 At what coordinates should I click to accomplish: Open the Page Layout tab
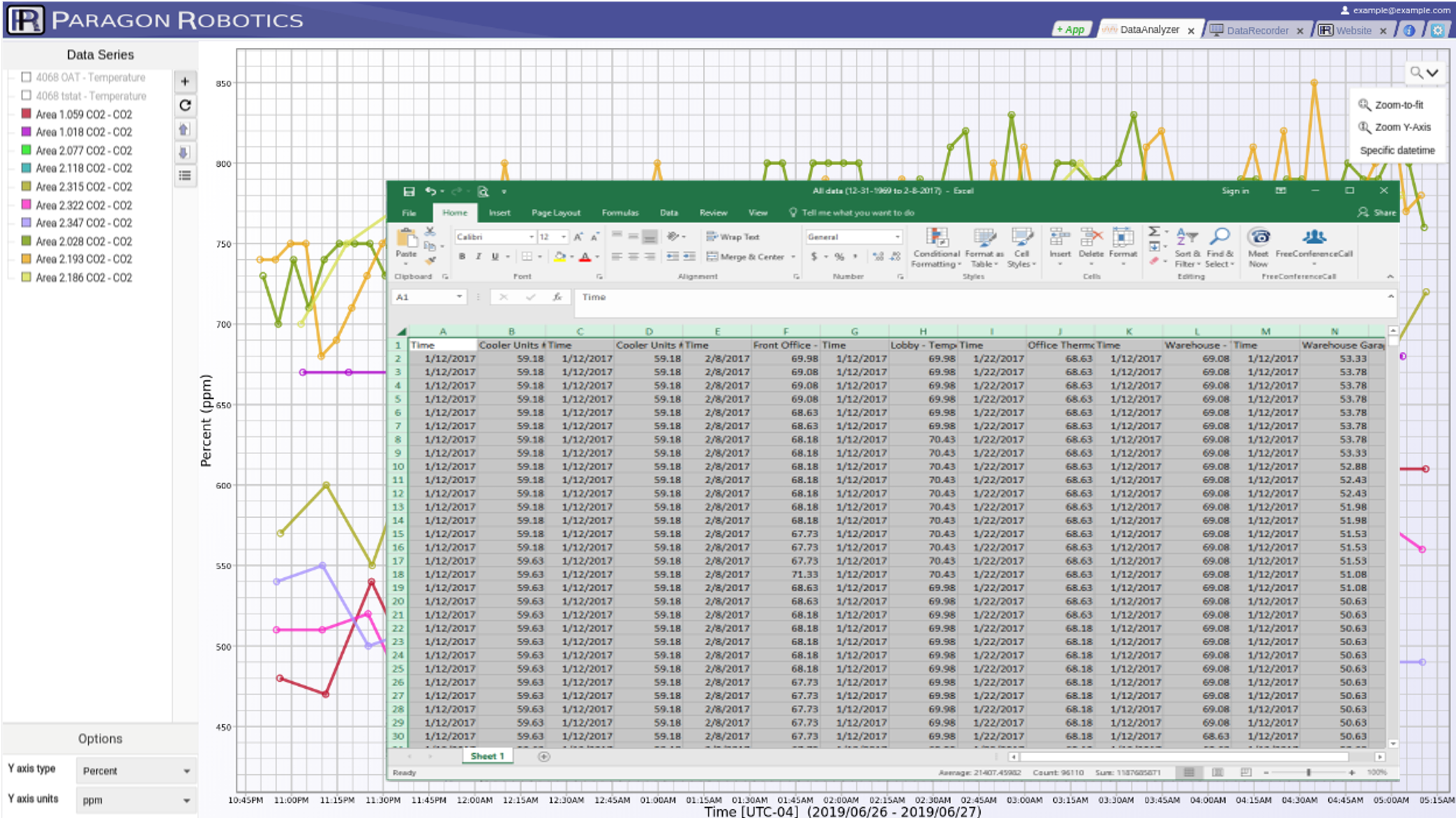(555, 213)
